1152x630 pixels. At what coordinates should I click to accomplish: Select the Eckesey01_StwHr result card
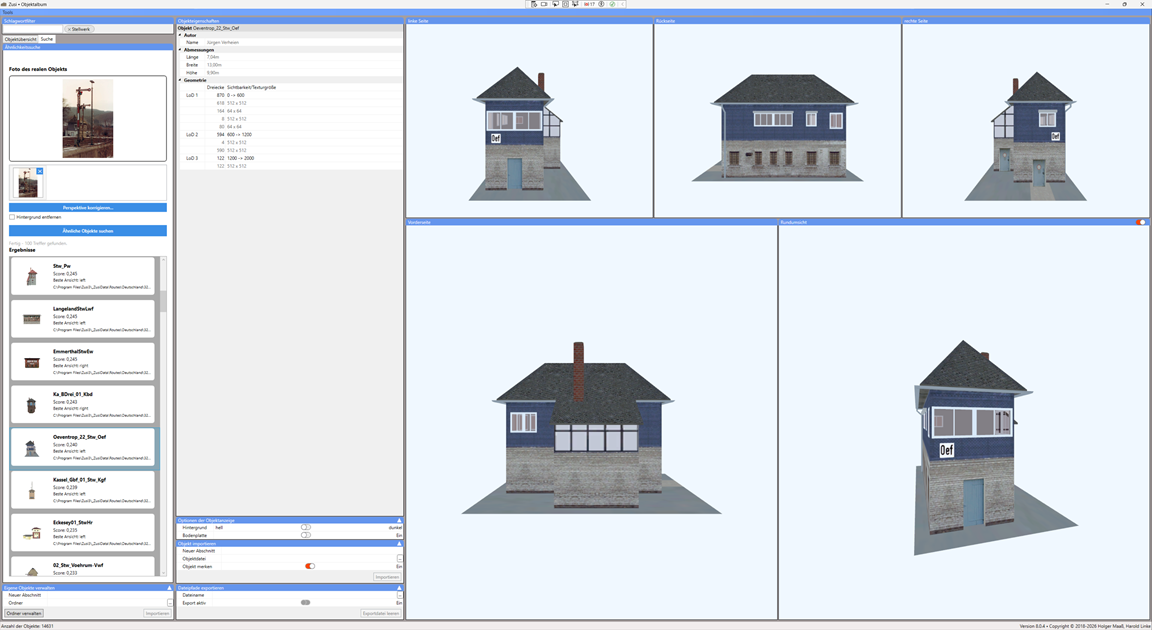[82, 532]
